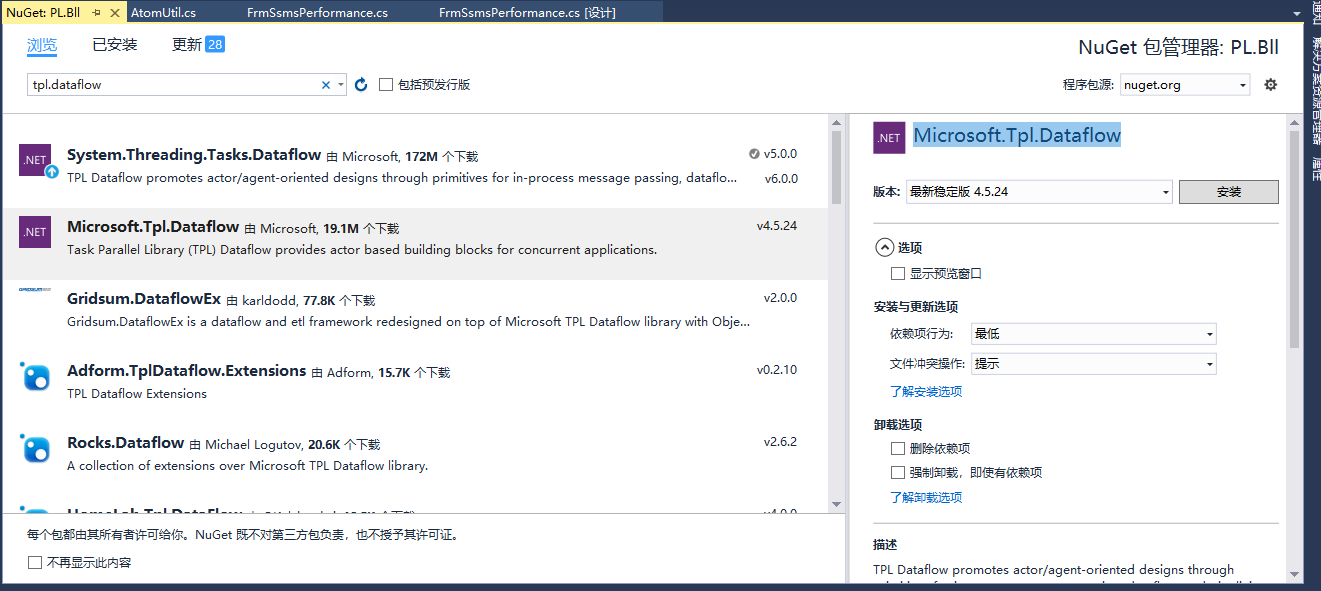Open the 通知 side panel tab

(1315, 11)
